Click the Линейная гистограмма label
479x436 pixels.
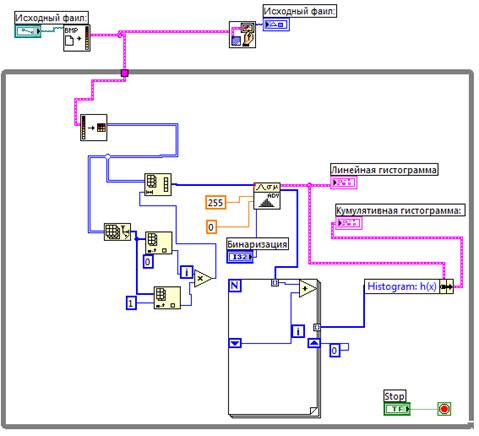point(384,170)
